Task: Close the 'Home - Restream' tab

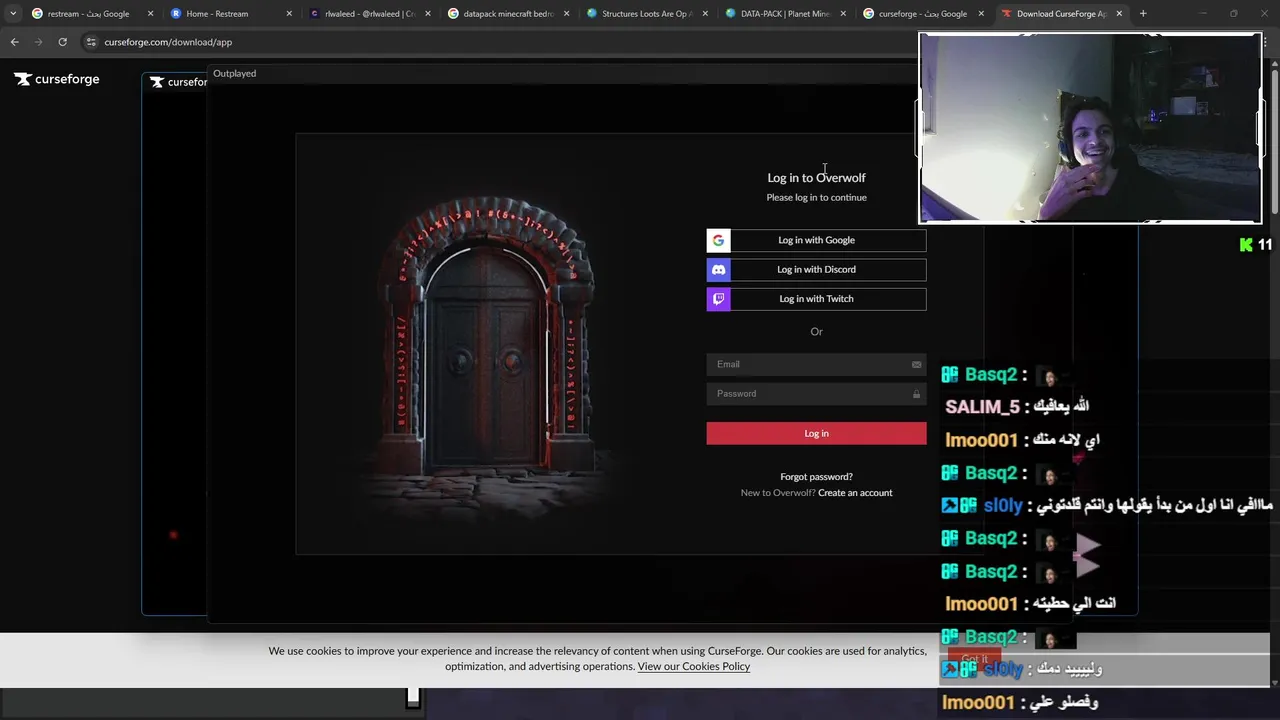Action: click(x=289, y=14)
